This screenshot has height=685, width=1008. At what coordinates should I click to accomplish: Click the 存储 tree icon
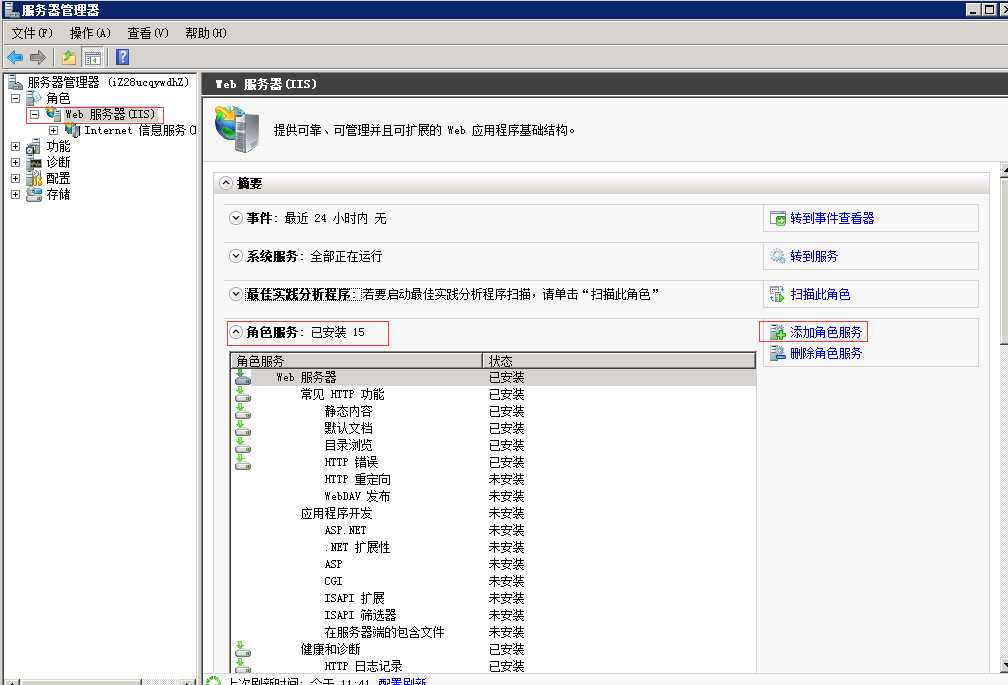tap(33, 194)
